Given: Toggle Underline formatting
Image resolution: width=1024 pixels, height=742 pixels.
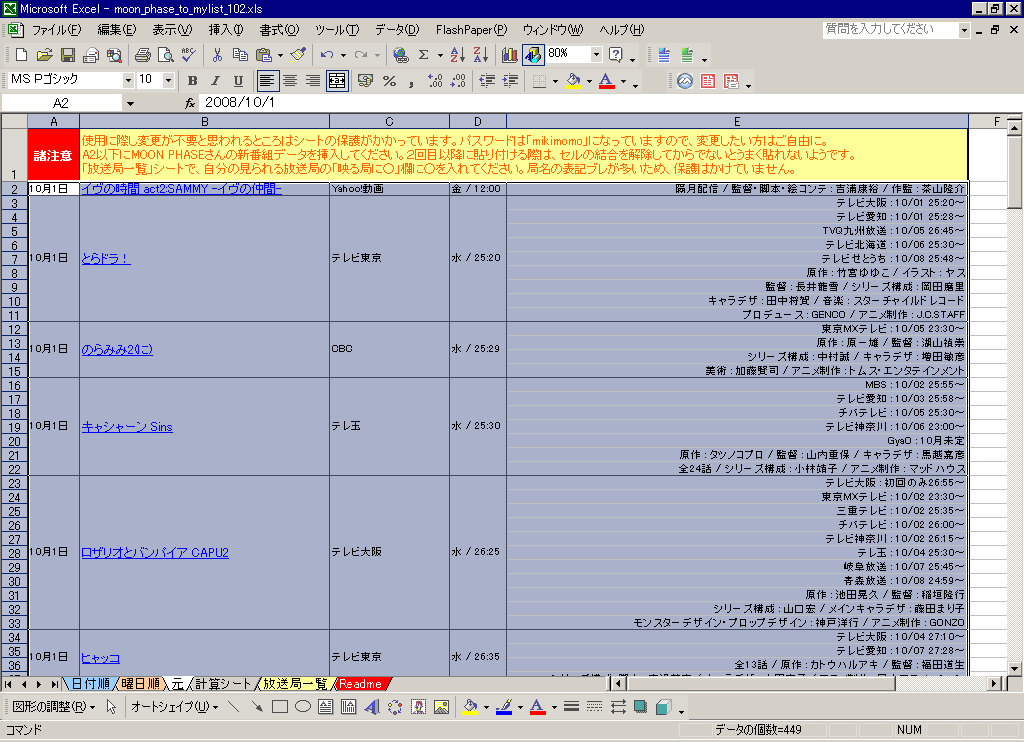Looking at the screenshot, I should tap(238, 81).
